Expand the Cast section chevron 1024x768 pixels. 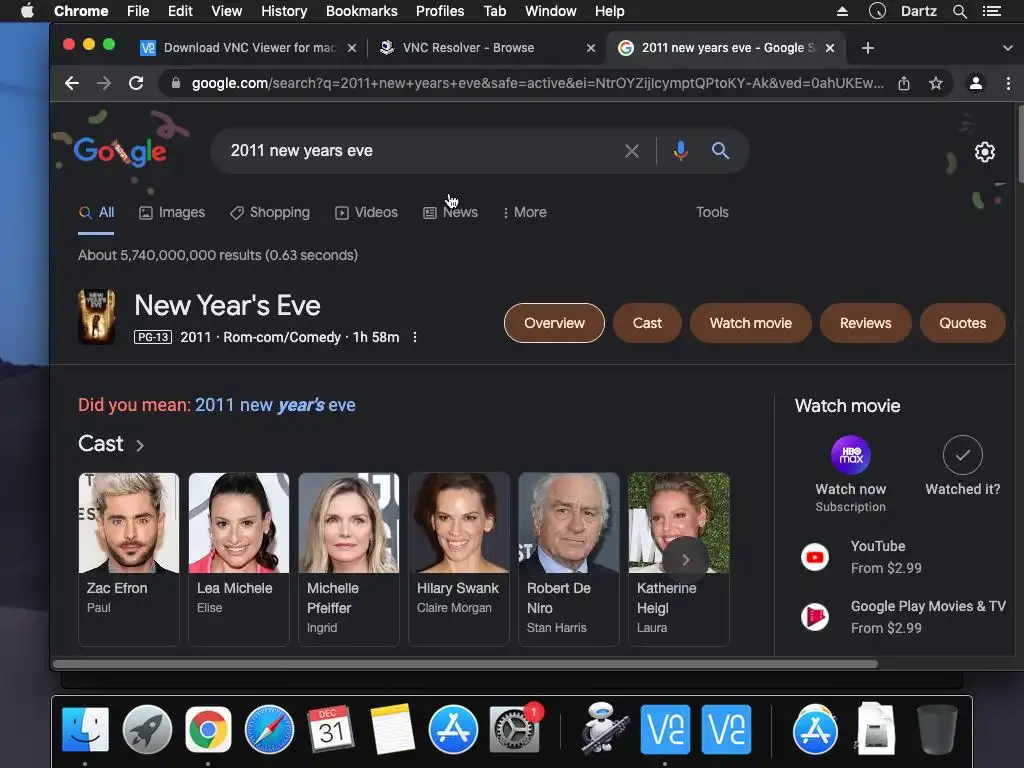[140, 445]
